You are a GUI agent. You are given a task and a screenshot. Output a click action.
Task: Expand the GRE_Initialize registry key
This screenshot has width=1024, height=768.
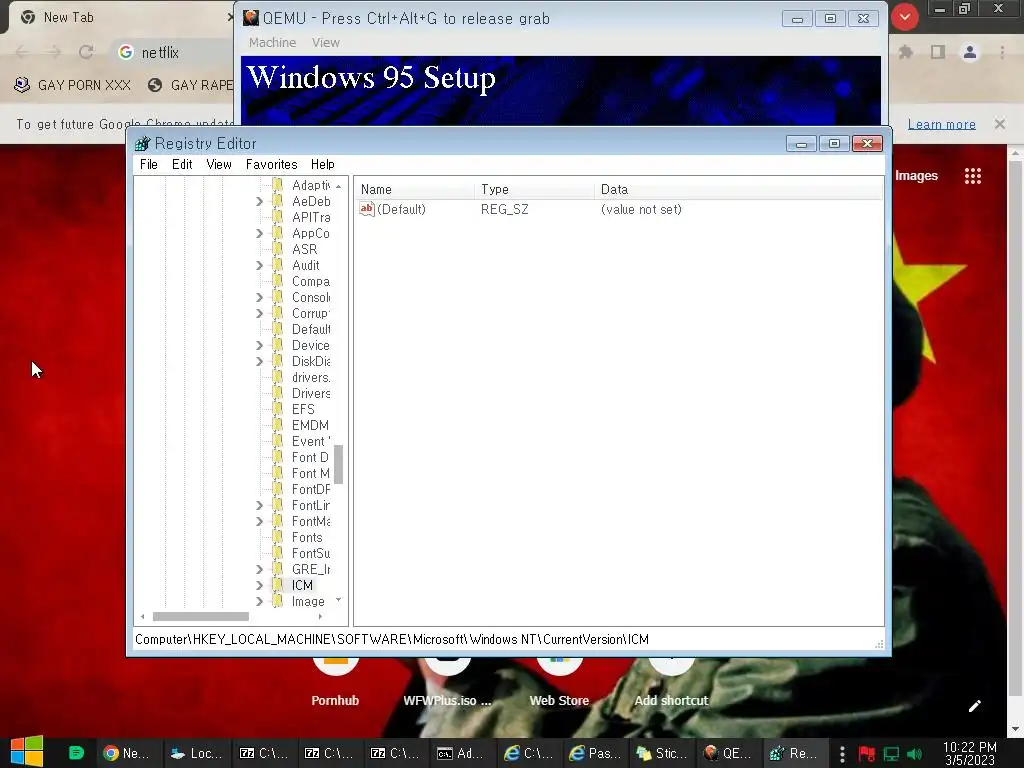coord(259,569)
